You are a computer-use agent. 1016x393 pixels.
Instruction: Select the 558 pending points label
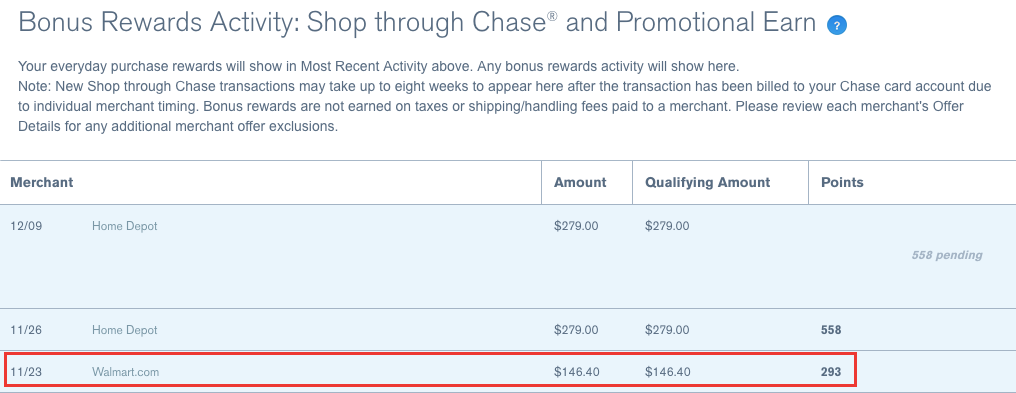point(947,255)
